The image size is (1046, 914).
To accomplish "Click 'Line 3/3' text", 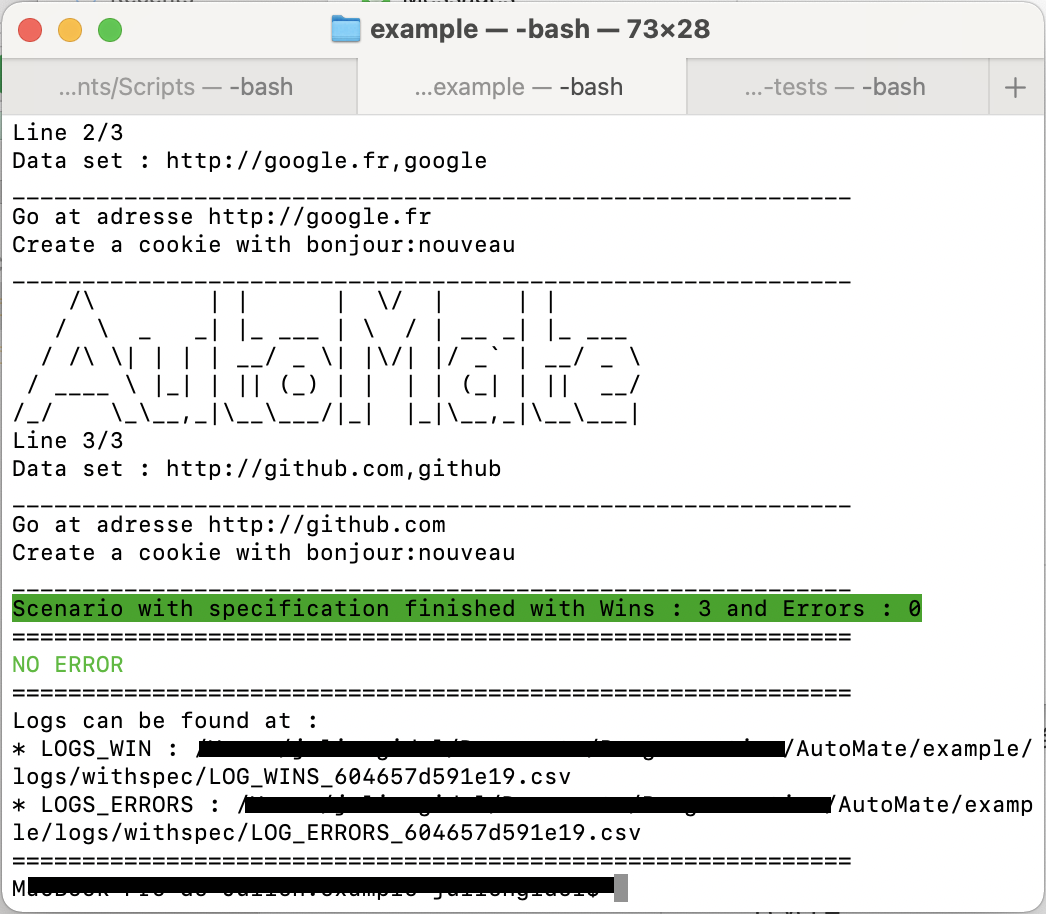I will pyautogui.click(x=68, y=441).
